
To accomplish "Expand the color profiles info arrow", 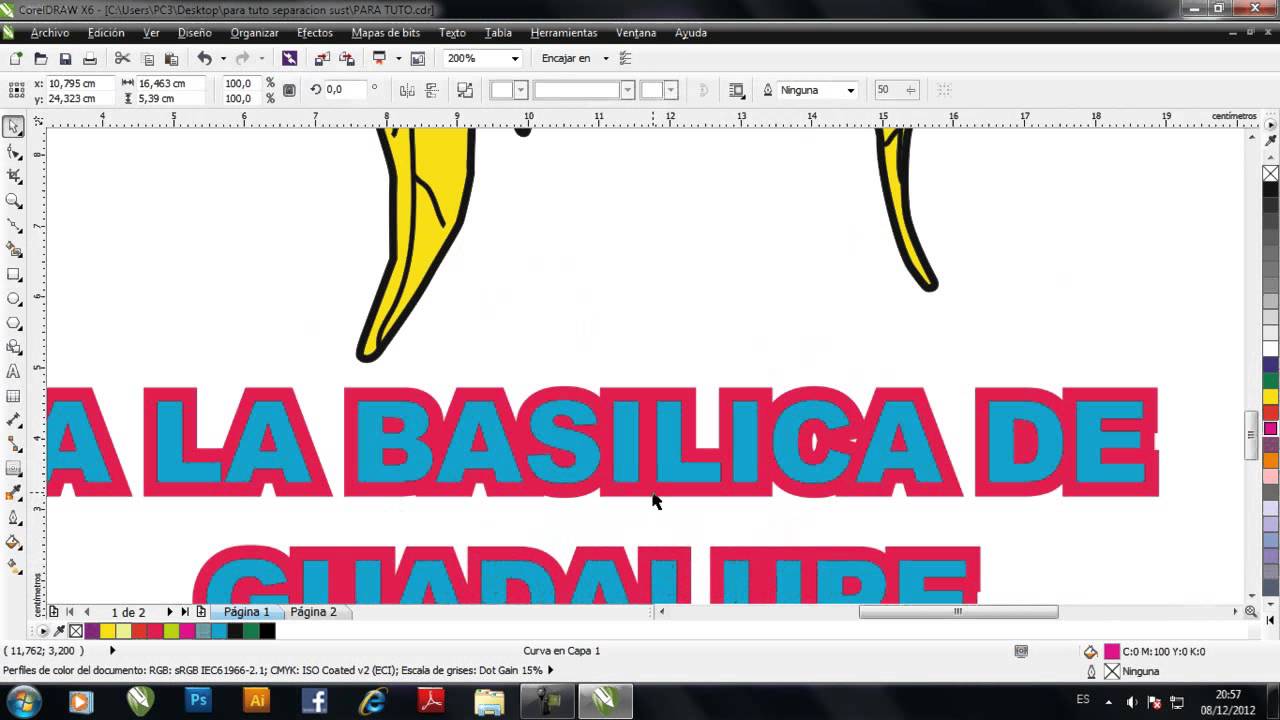I will coord(550,671).
